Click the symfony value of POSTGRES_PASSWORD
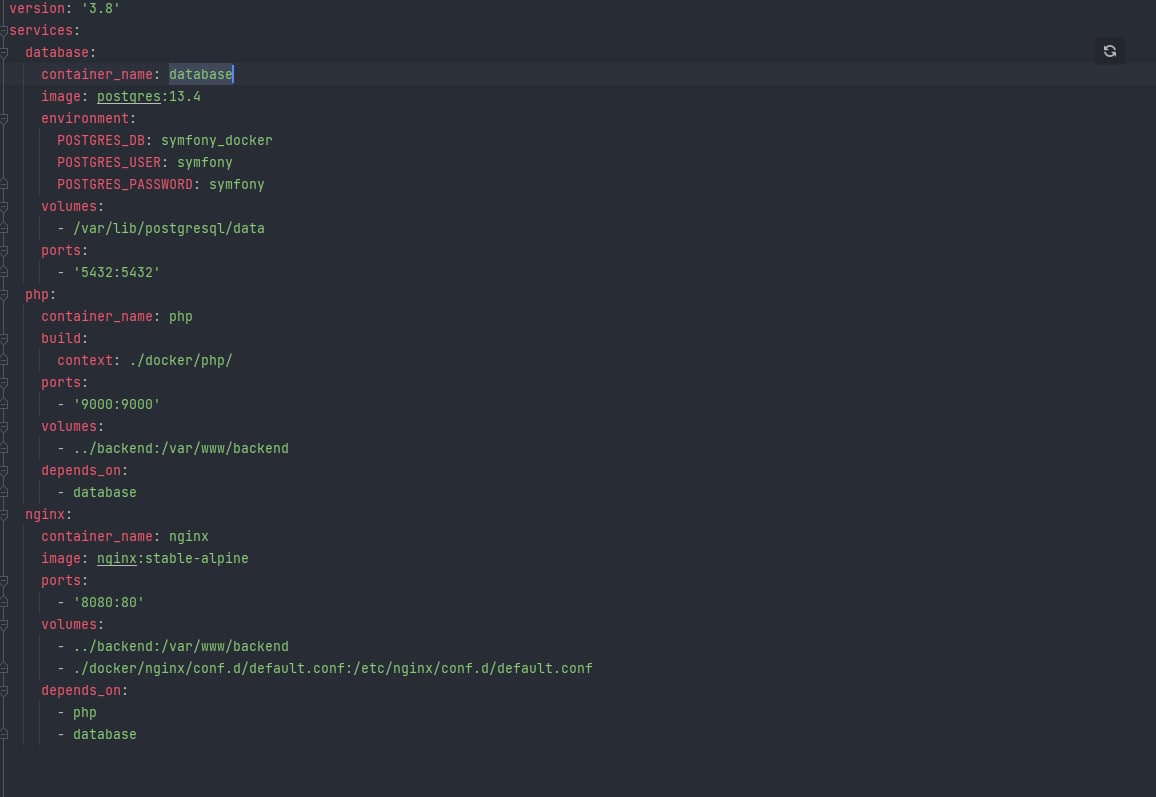 [x=237, y=184]
